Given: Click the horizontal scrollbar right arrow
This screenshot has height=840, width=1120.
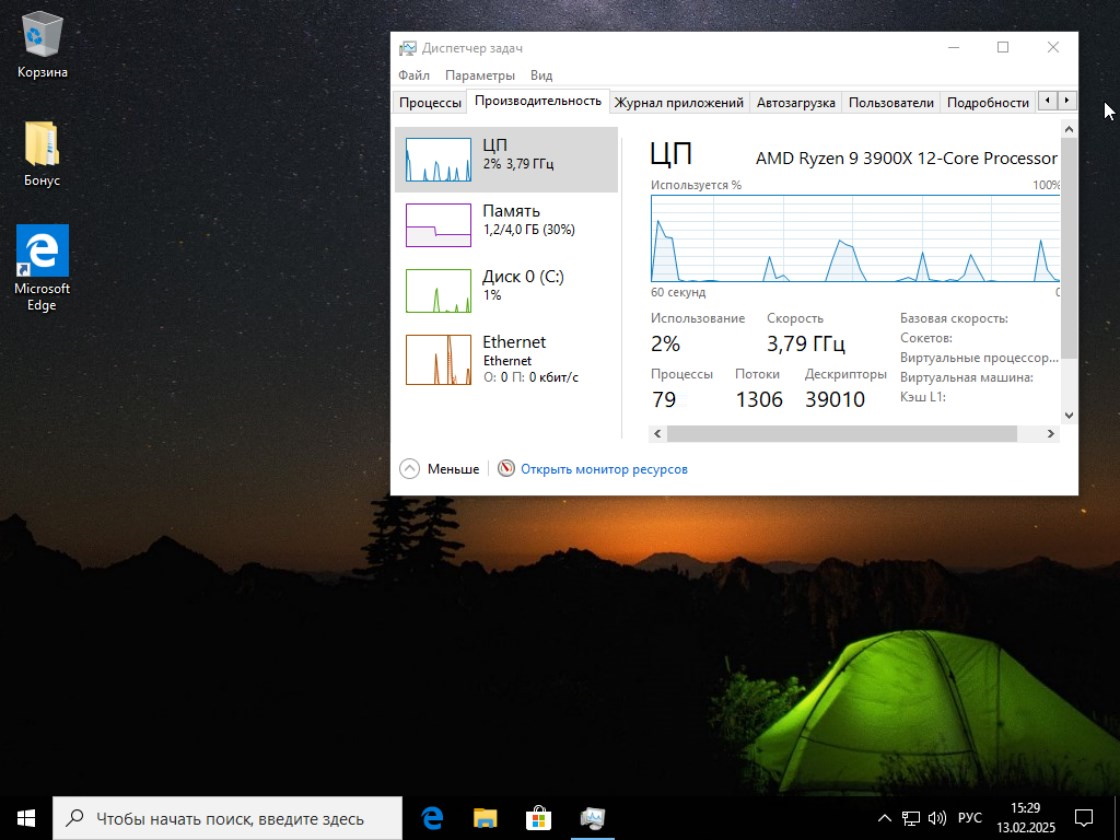Looking at the screenshot, I should [1051, 434].
